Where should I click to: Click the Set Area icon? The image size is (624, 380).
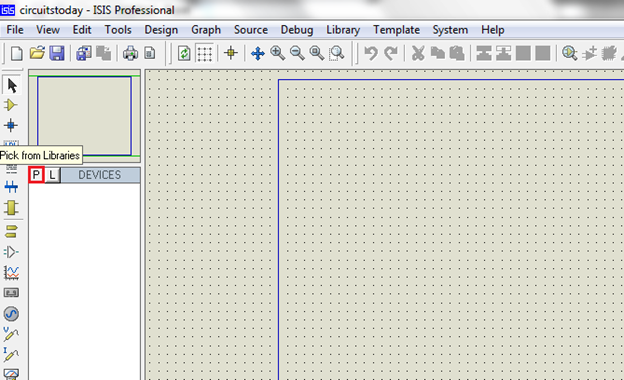tap(150, 53)
